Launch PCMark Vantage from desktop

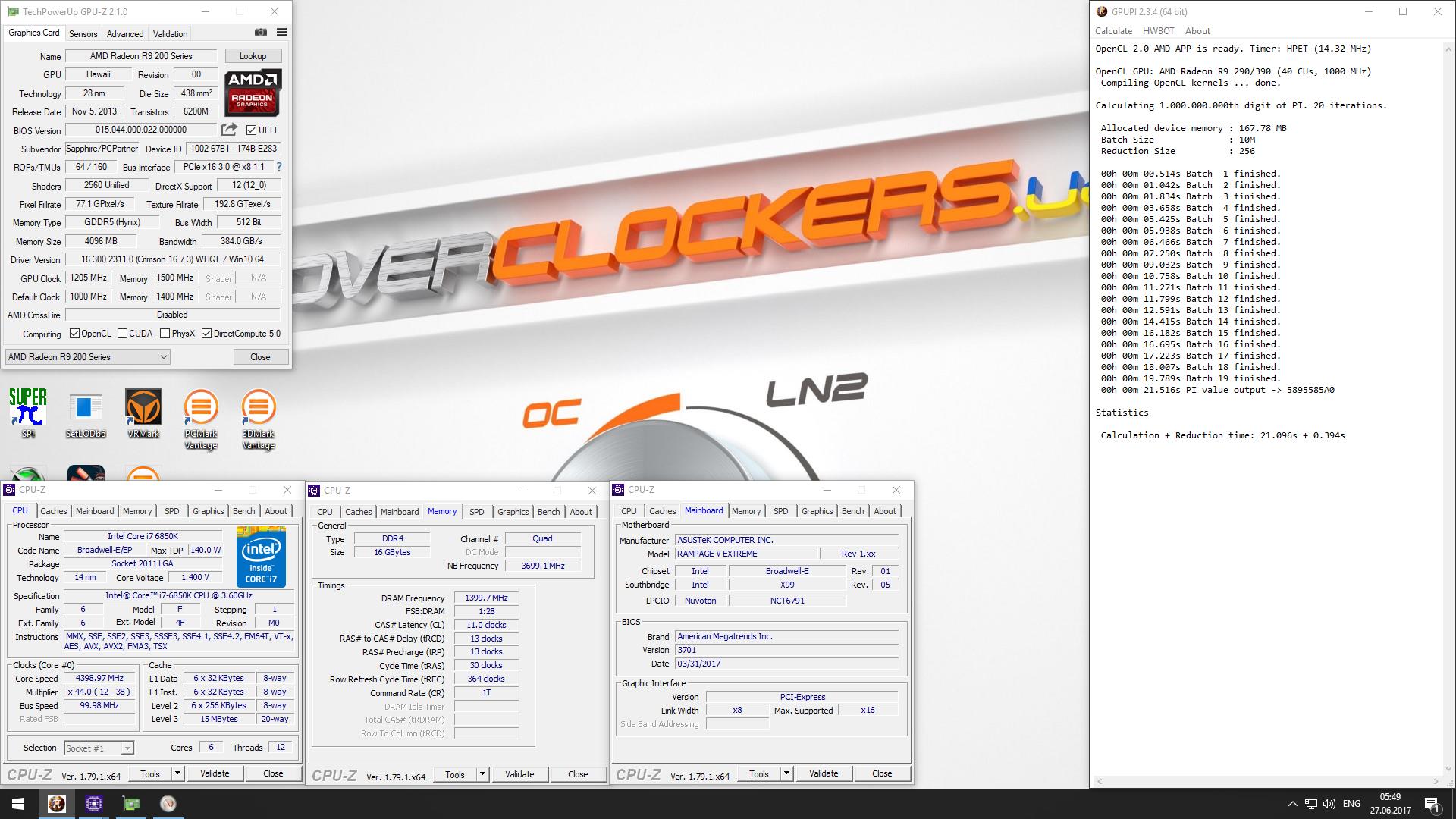coord(201,419)
